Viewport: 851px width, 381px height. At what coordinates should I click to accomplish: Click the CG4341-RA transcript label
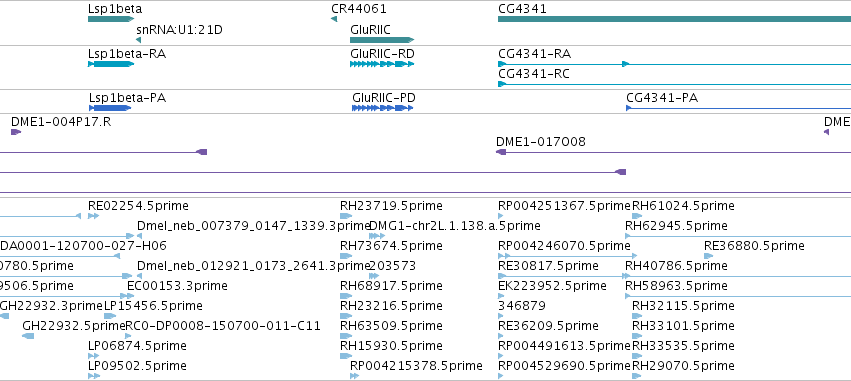click(534, 54)
